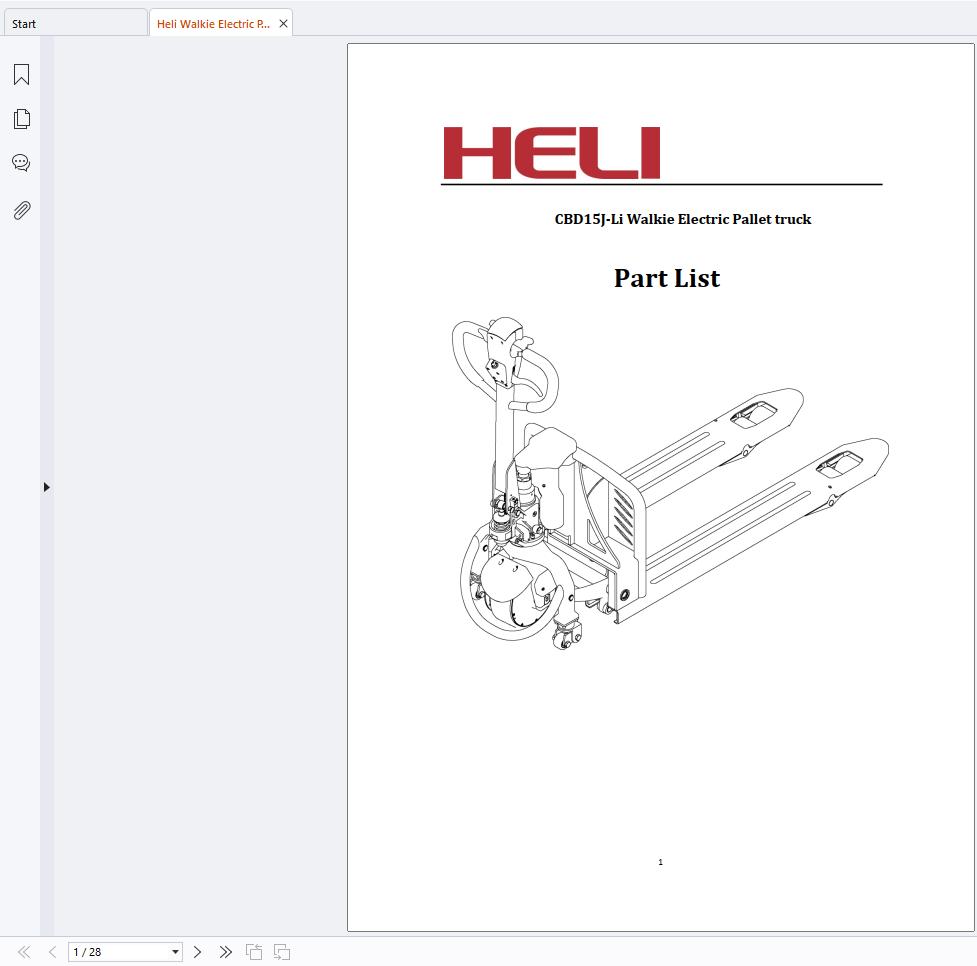Viewport: 977px width, 966px height.
Task: Click the 'Part List' heading text
Action: [x=667, y=278]
